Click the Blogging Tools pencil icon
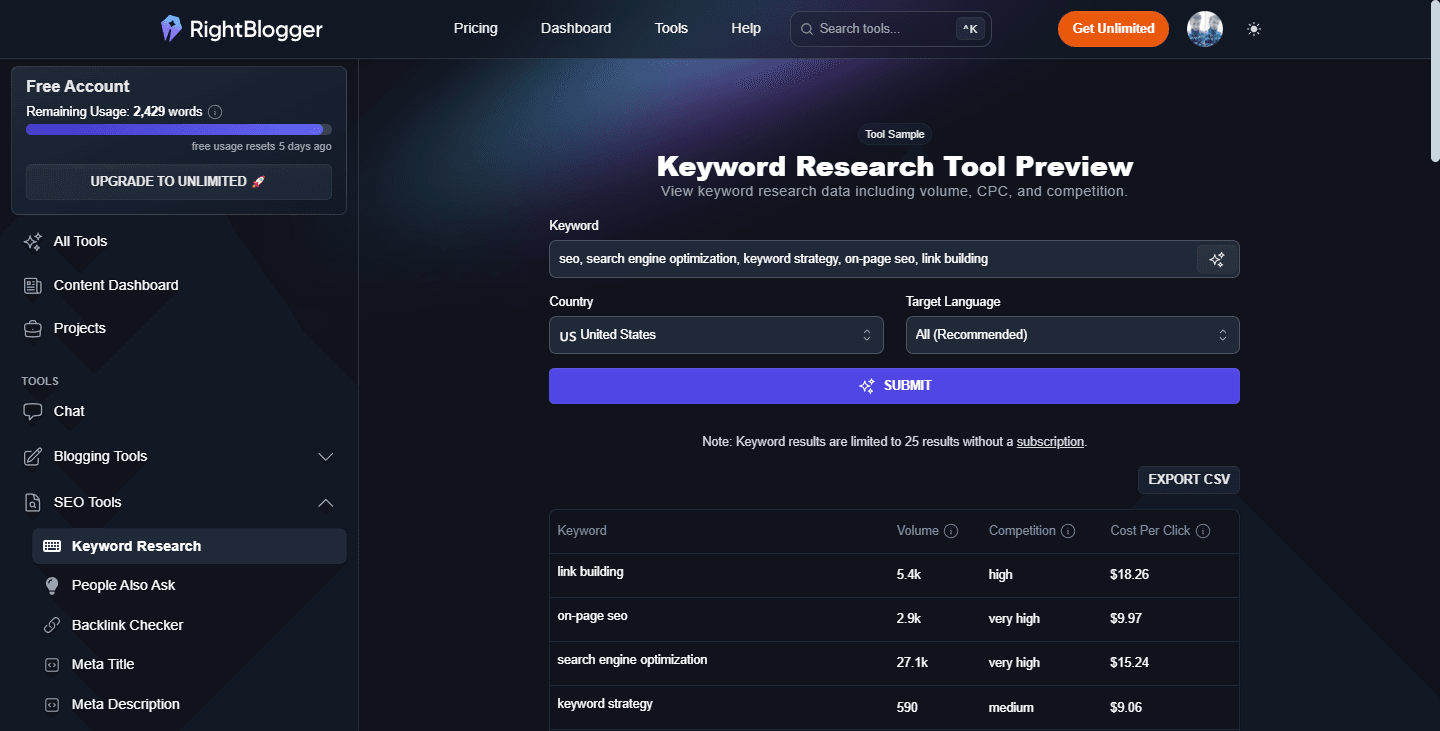This screenshot has width=1440, height=731. point(33,456)
